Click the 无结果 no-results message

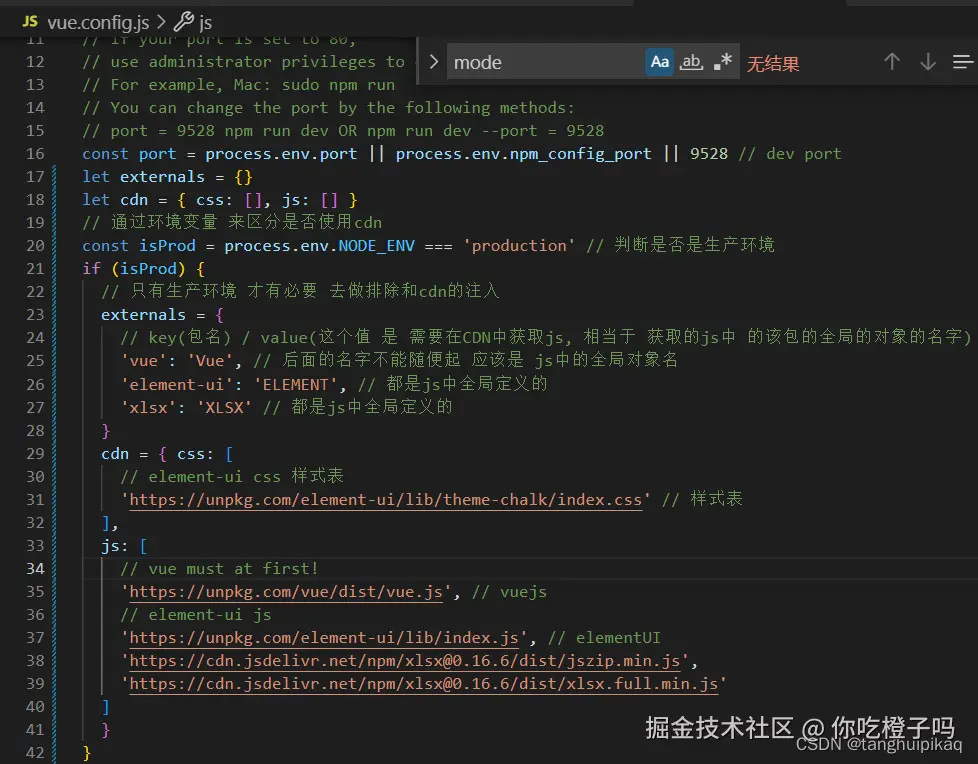(773, 64)
